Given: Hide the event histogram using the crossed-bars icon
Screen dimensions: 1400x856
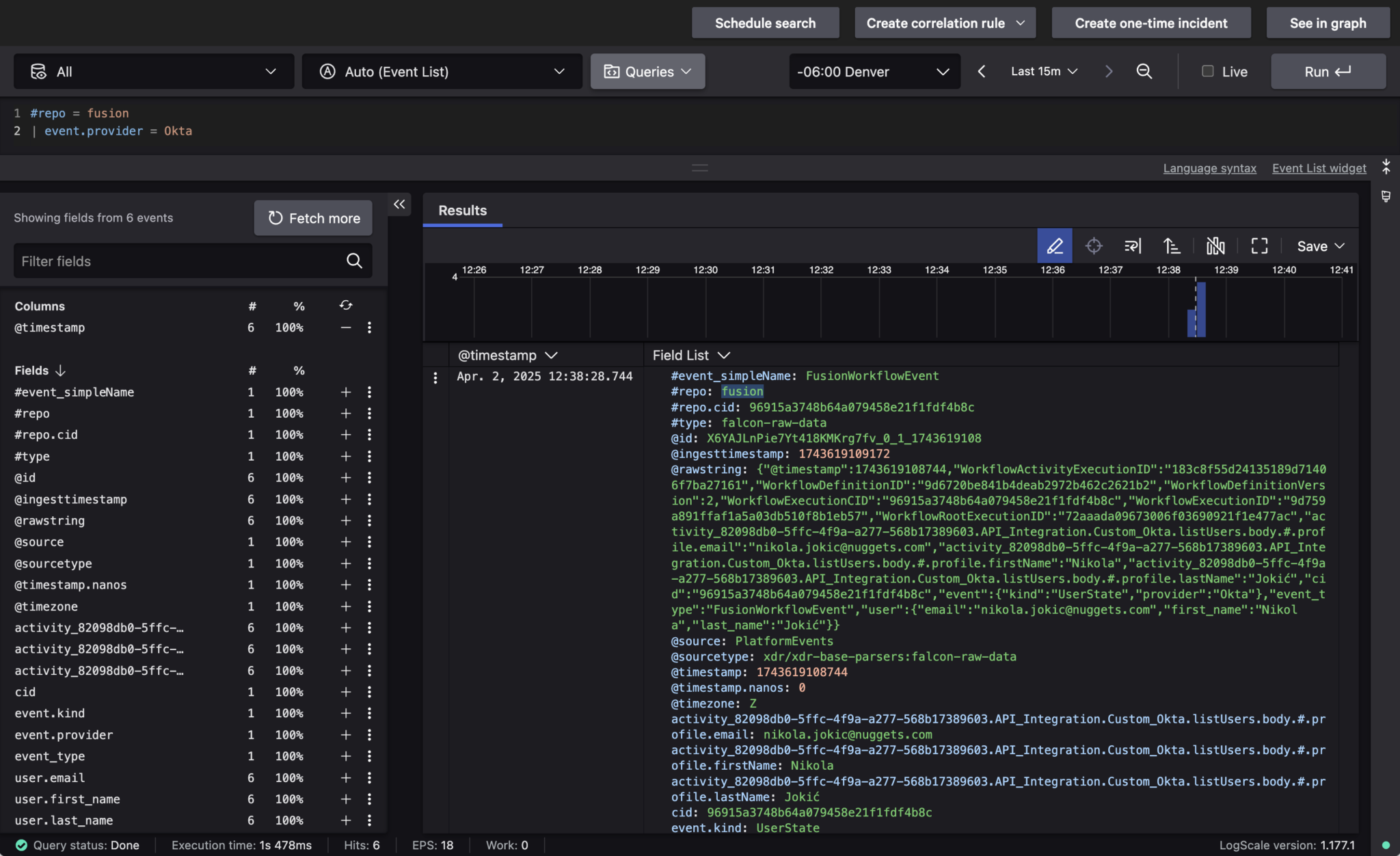Looking at the screenshot, I should click(1216, 245).
